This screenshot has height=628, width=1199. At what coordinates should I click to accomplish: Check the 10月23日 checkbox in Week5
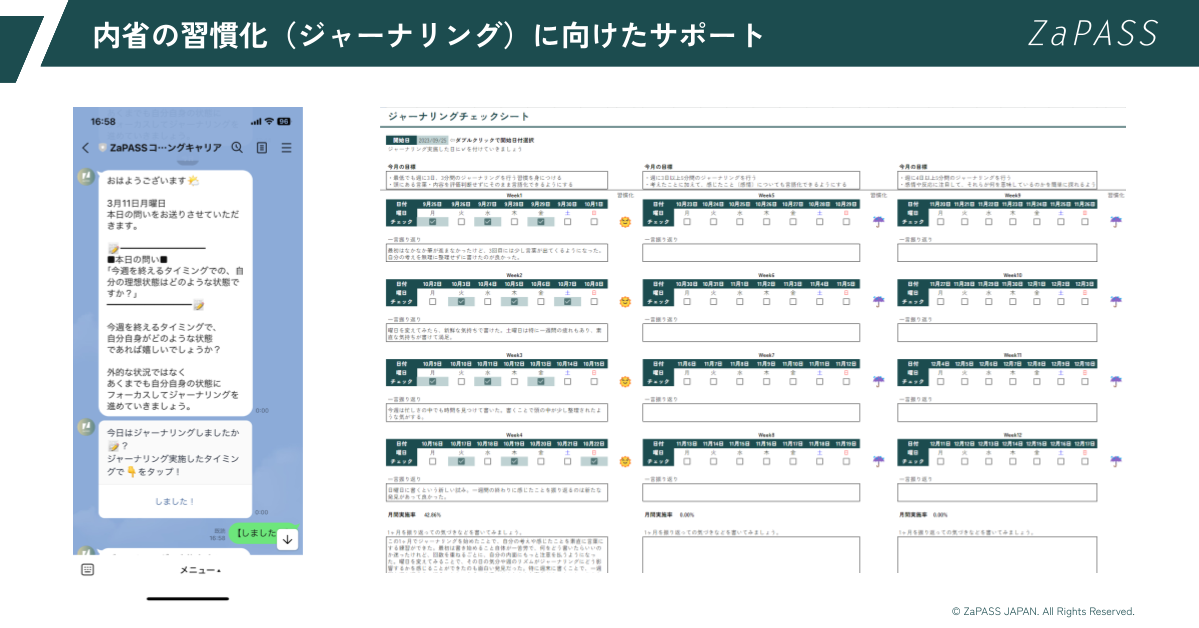point(687,222)
